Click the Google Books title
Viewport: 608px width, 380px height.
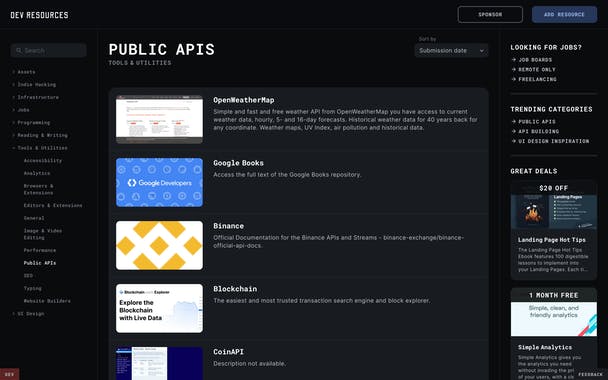click(x=238, y=163)
